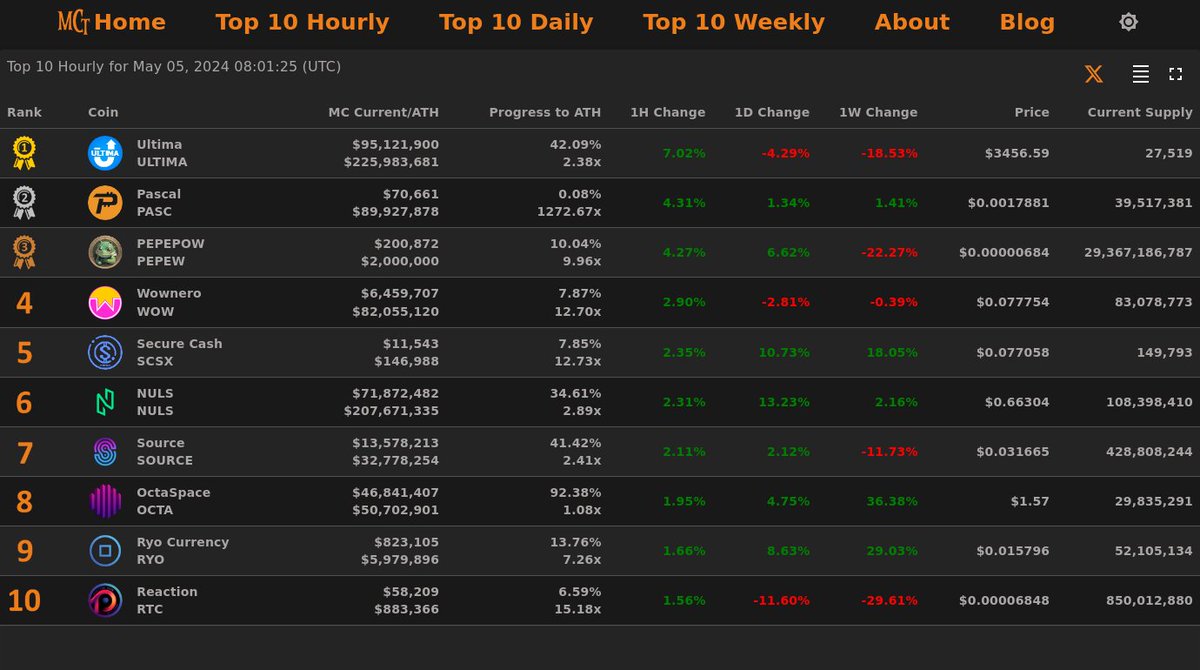Open the PEPEPOW coin name link
Image resolution: width=1200 pixels, height=670 pixels.
(x=171, y=244)
